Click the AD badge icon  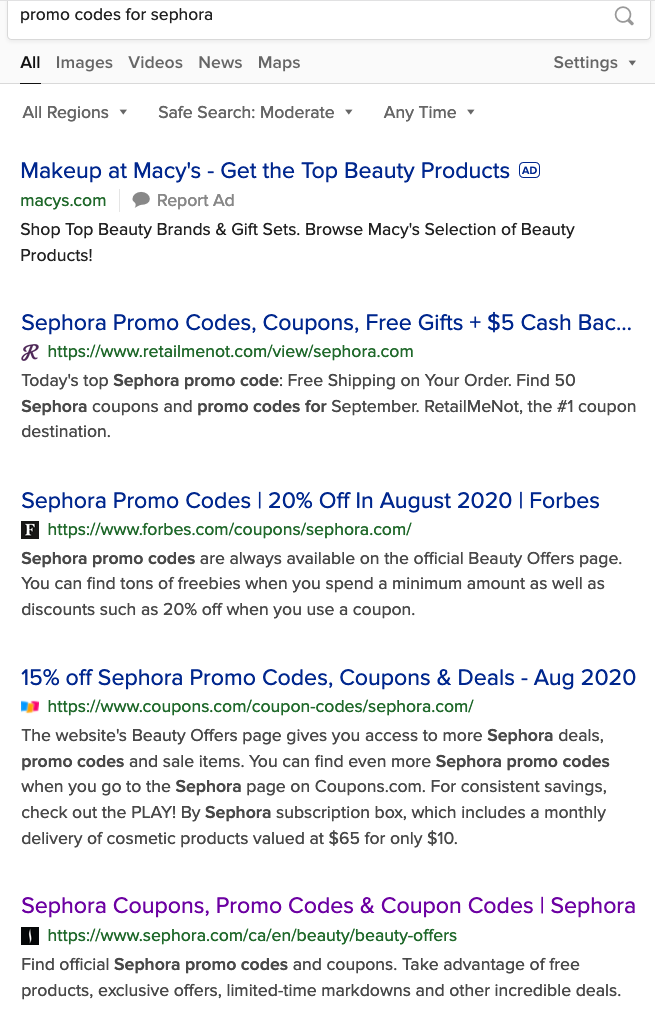point(530,171)
